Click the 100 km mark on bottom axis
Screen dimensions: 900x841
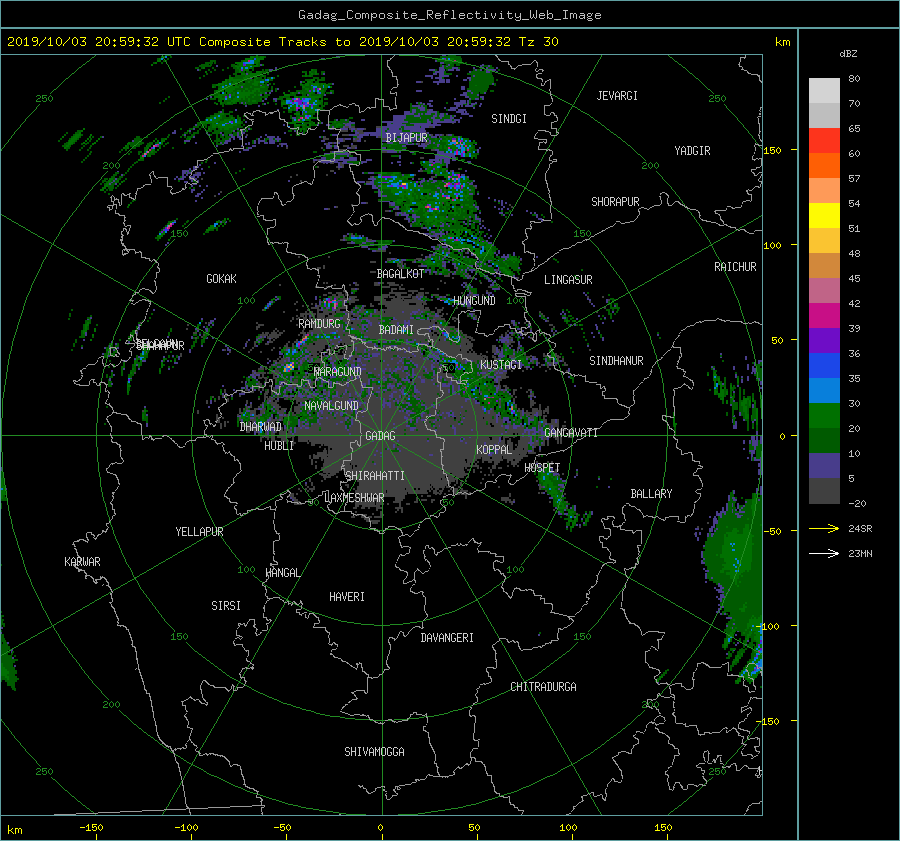568,828
